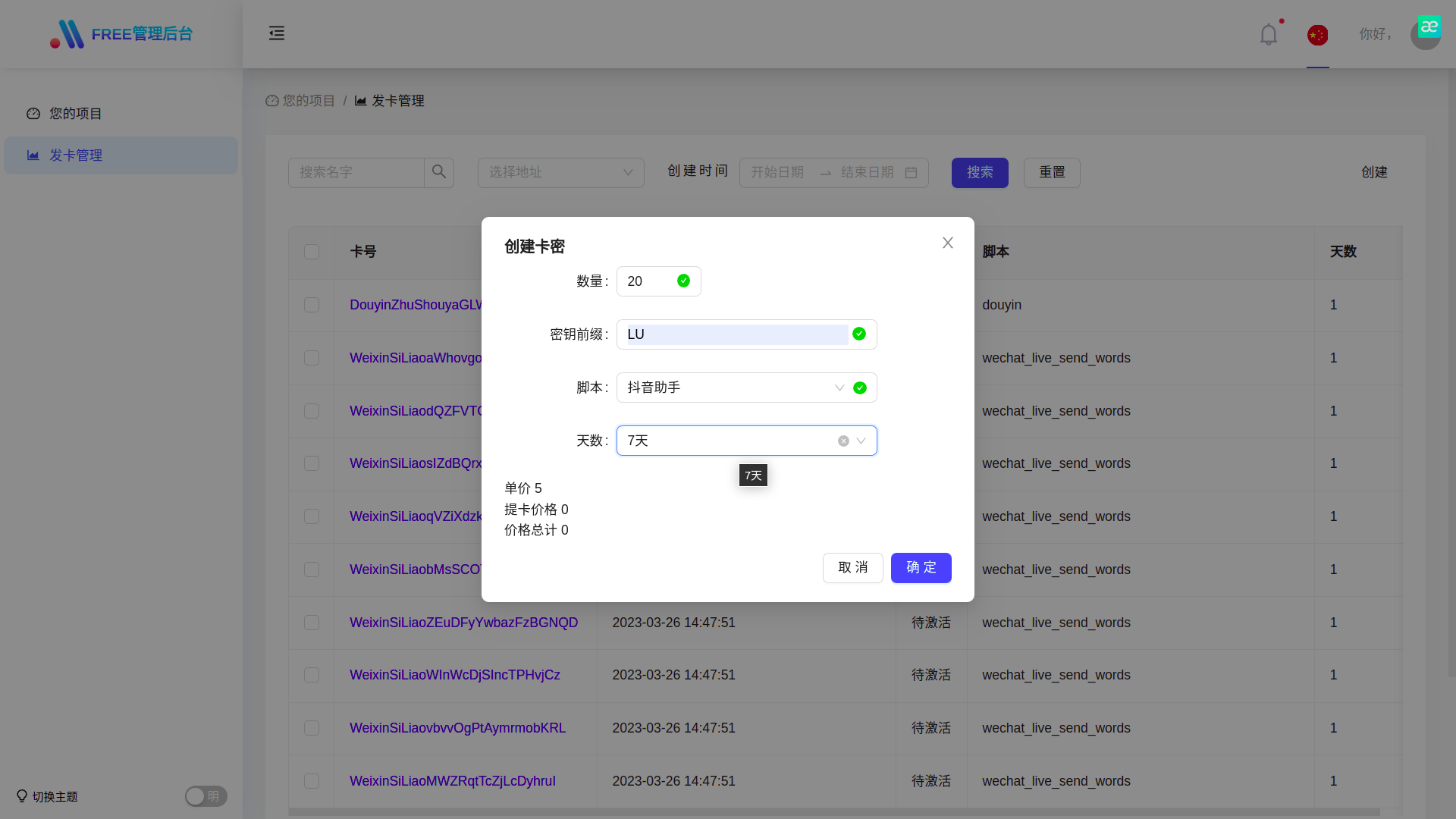
Task: Click the 脚本 column header
Action: 996,252
